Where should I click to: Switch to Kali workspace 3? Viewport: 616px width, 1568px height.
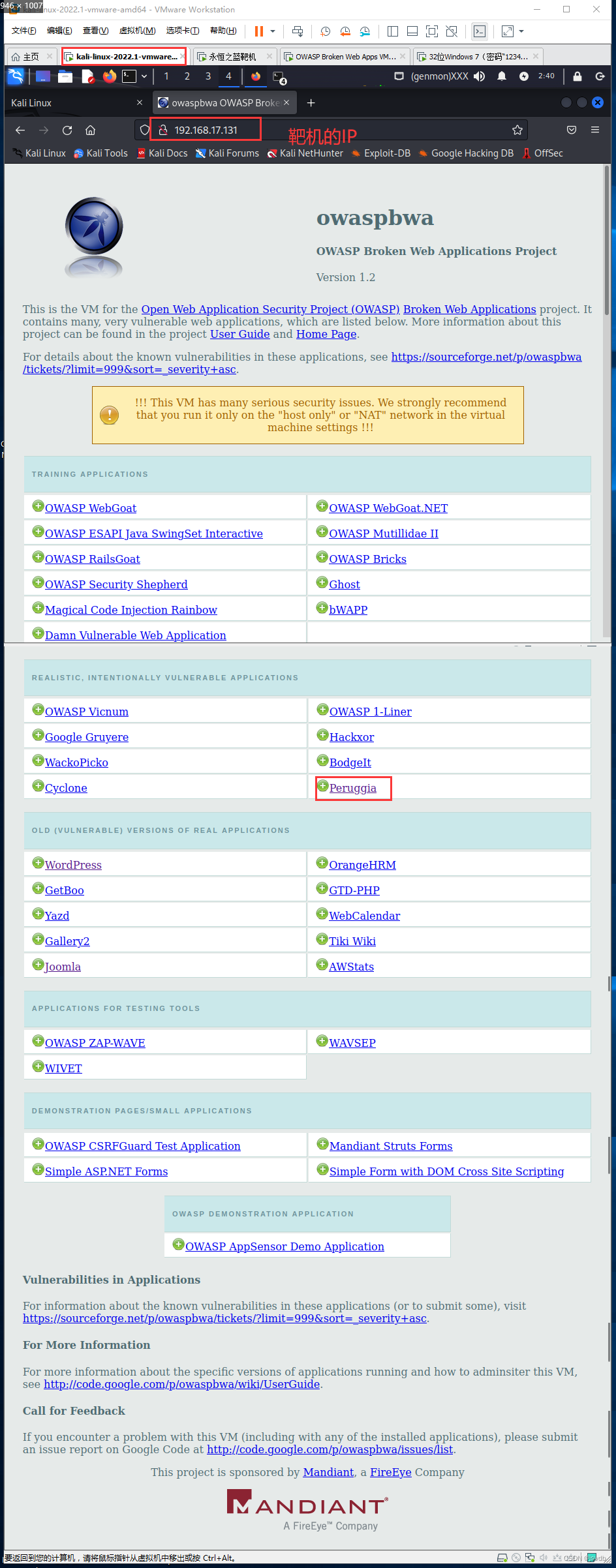click(208, 76)
